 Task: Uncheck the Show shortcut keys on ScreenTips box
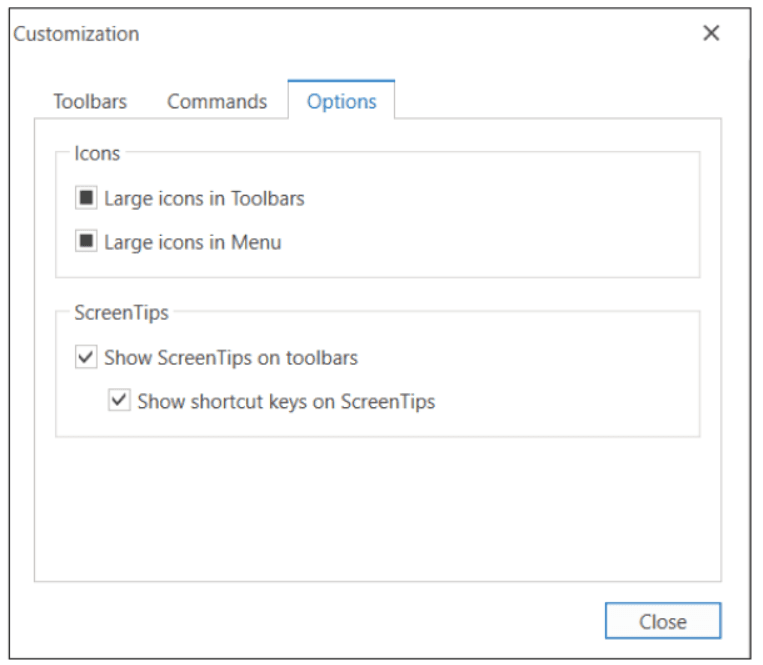[x=120, y=402]
